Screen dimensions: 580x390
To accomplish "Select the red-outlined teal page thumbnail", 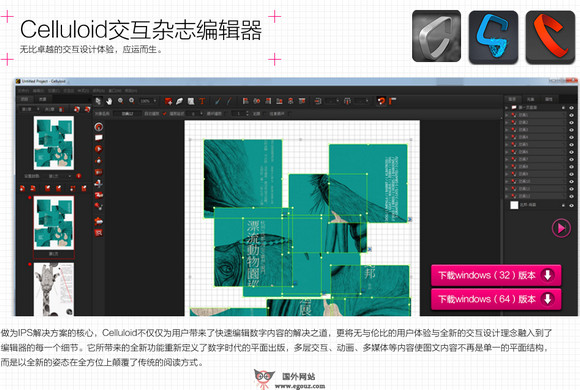I will (x=54, y=223).
